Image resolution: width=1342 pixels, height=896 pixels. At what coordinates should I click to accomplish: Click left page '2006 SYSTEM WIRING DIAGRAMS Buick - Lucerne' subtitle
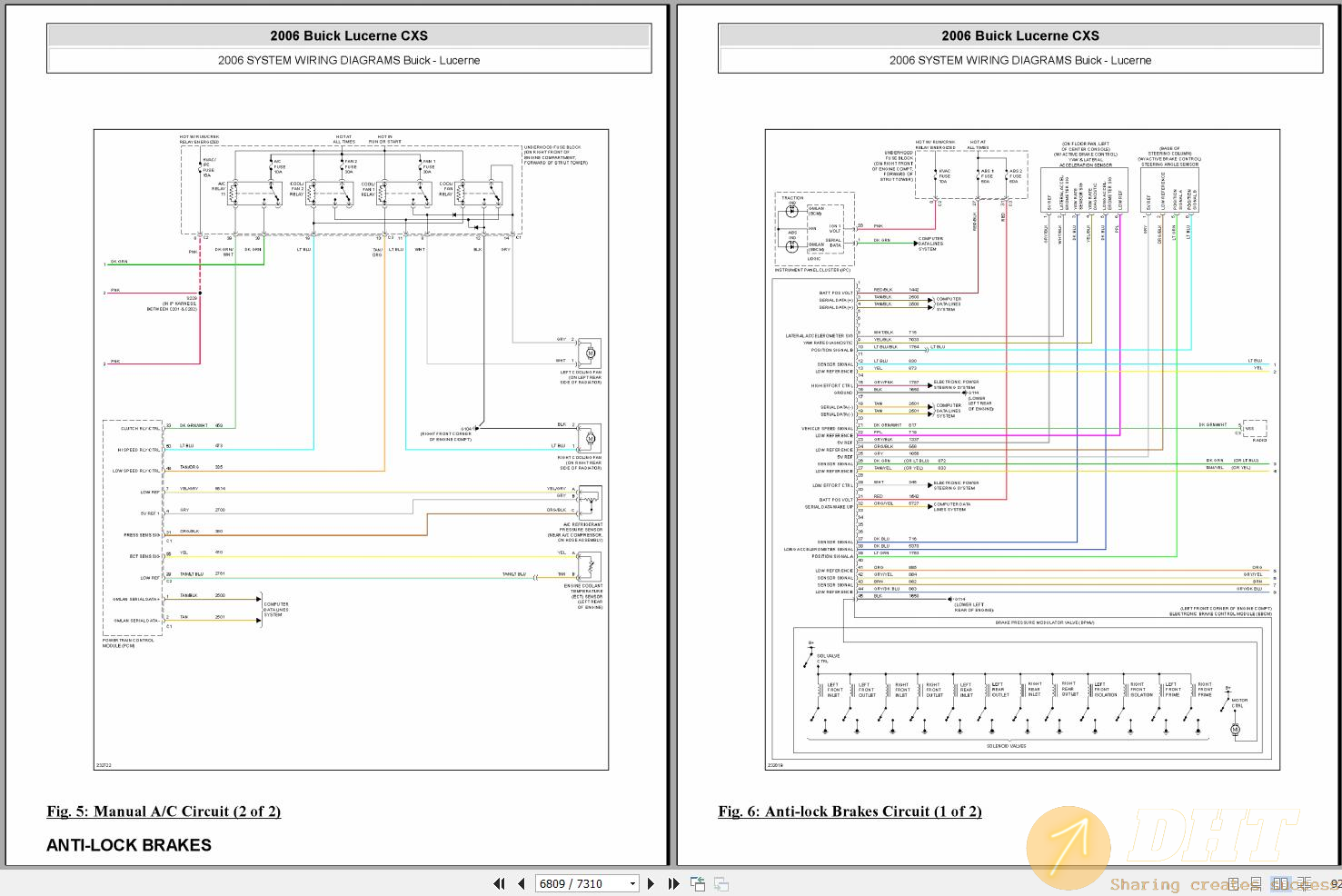[349, 60]
